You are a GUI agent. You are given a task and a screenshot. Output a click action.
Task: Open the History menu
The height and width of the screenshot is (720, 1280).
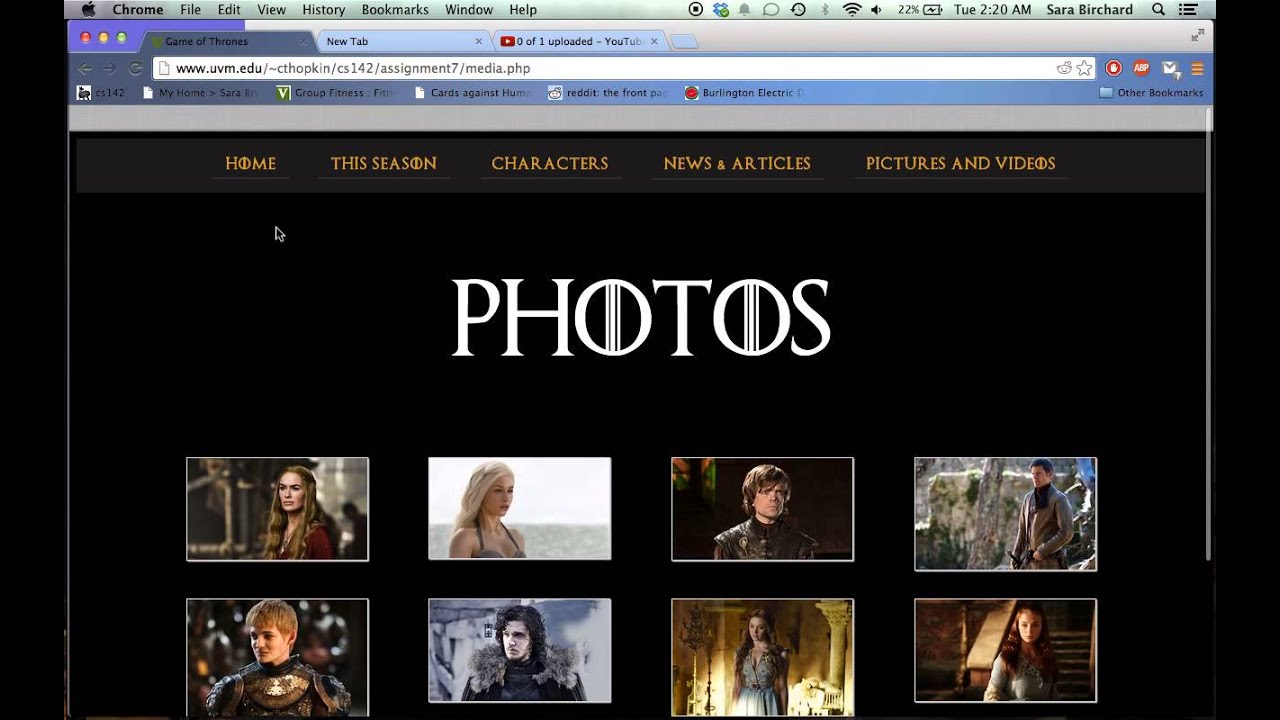pos(323,10)
